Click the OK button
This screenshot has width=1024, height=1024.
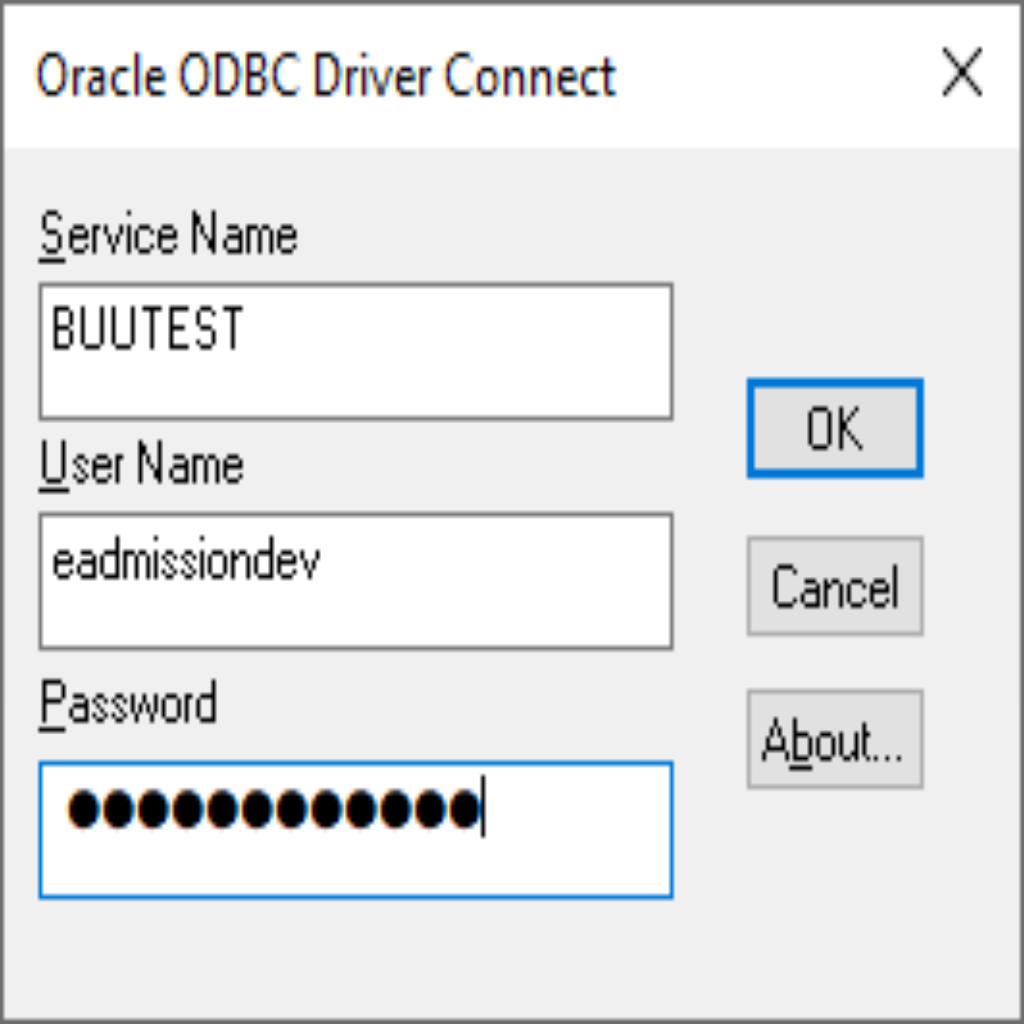pyautogui.click(x=834, y=428)
